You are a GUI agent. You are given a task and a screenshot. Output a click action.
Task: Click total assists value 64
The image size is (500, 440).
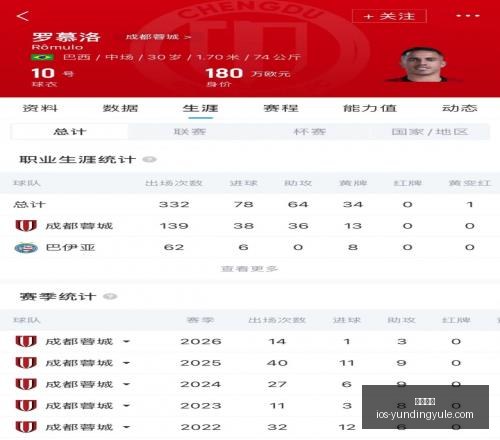pos(298,204)
